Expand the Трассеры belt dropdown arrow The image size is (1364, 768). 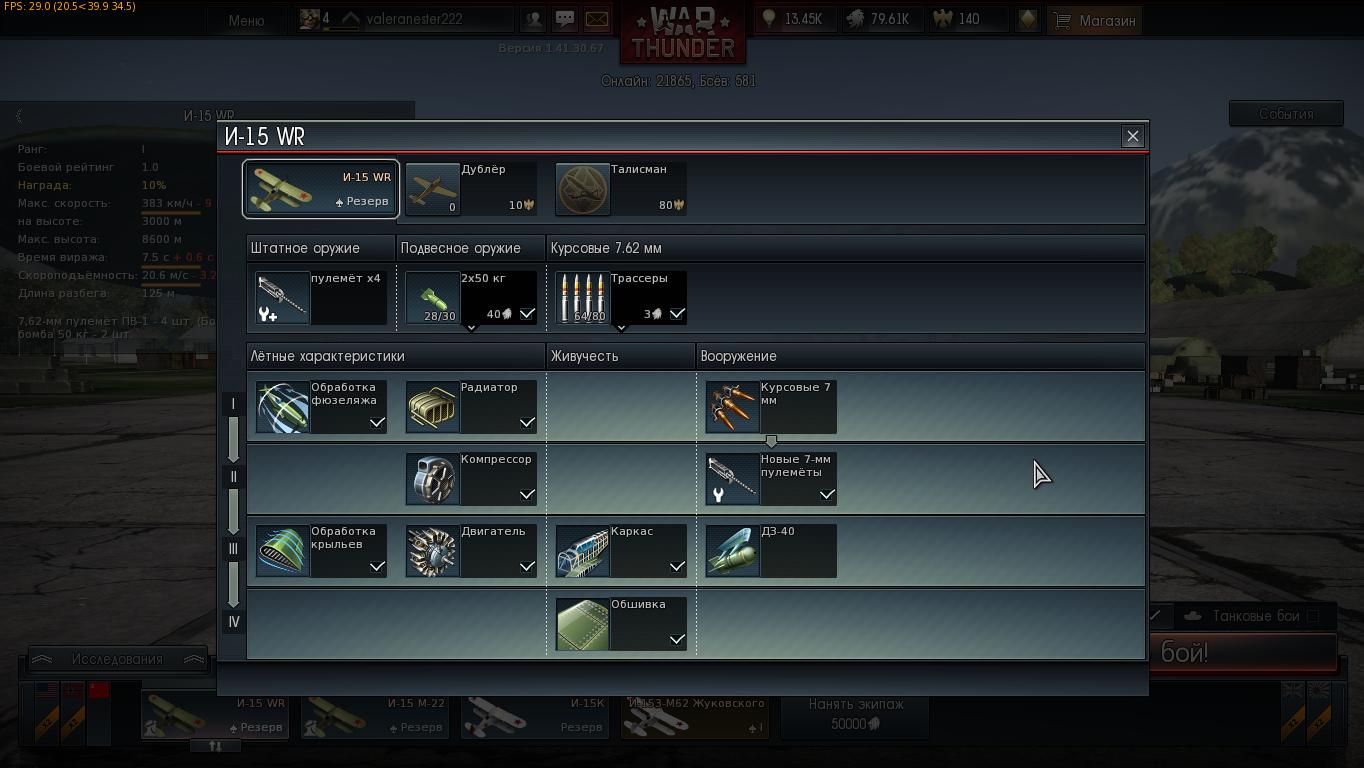(x=621, y=328)
